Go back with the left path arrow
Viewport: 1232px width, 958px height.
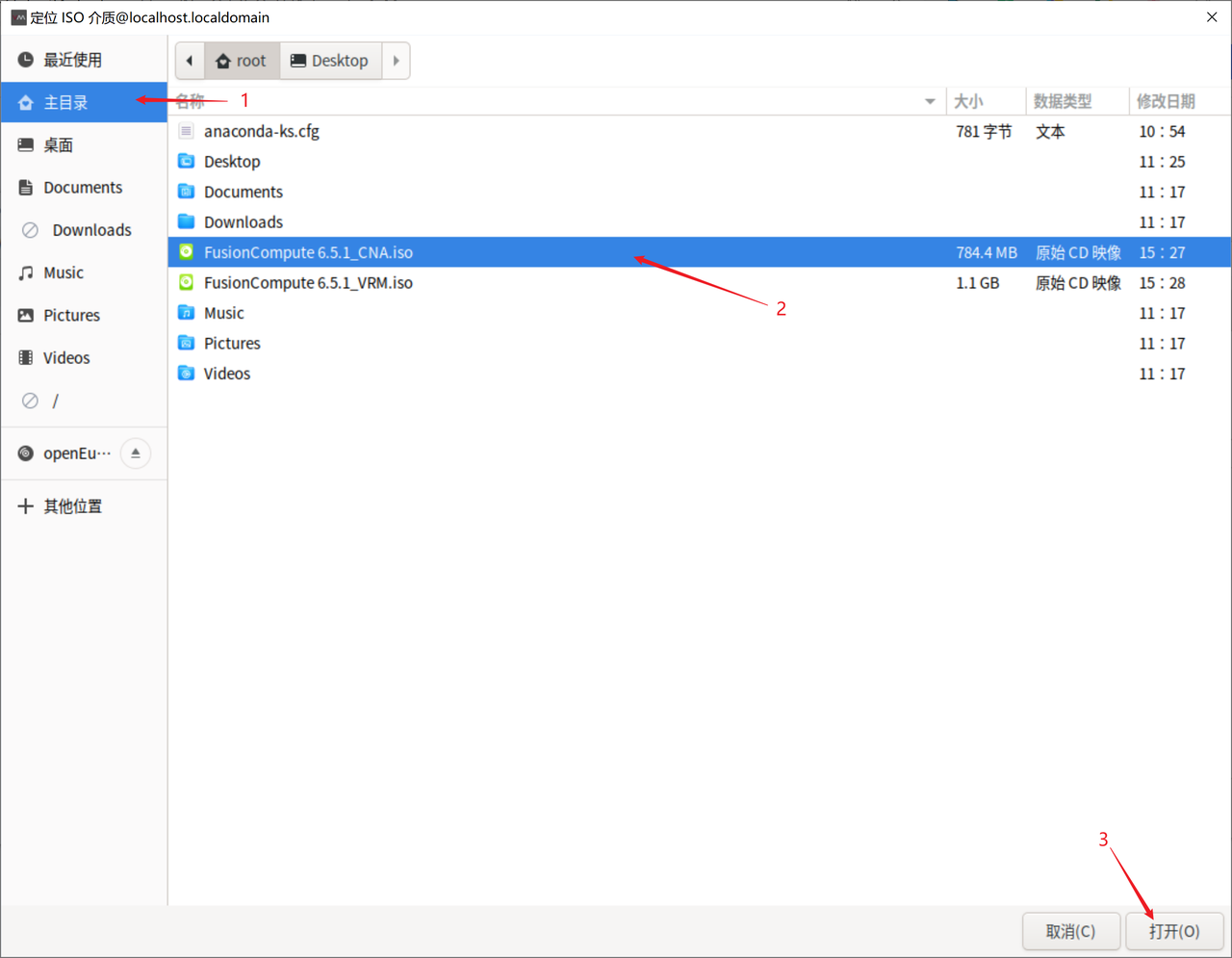190,61
